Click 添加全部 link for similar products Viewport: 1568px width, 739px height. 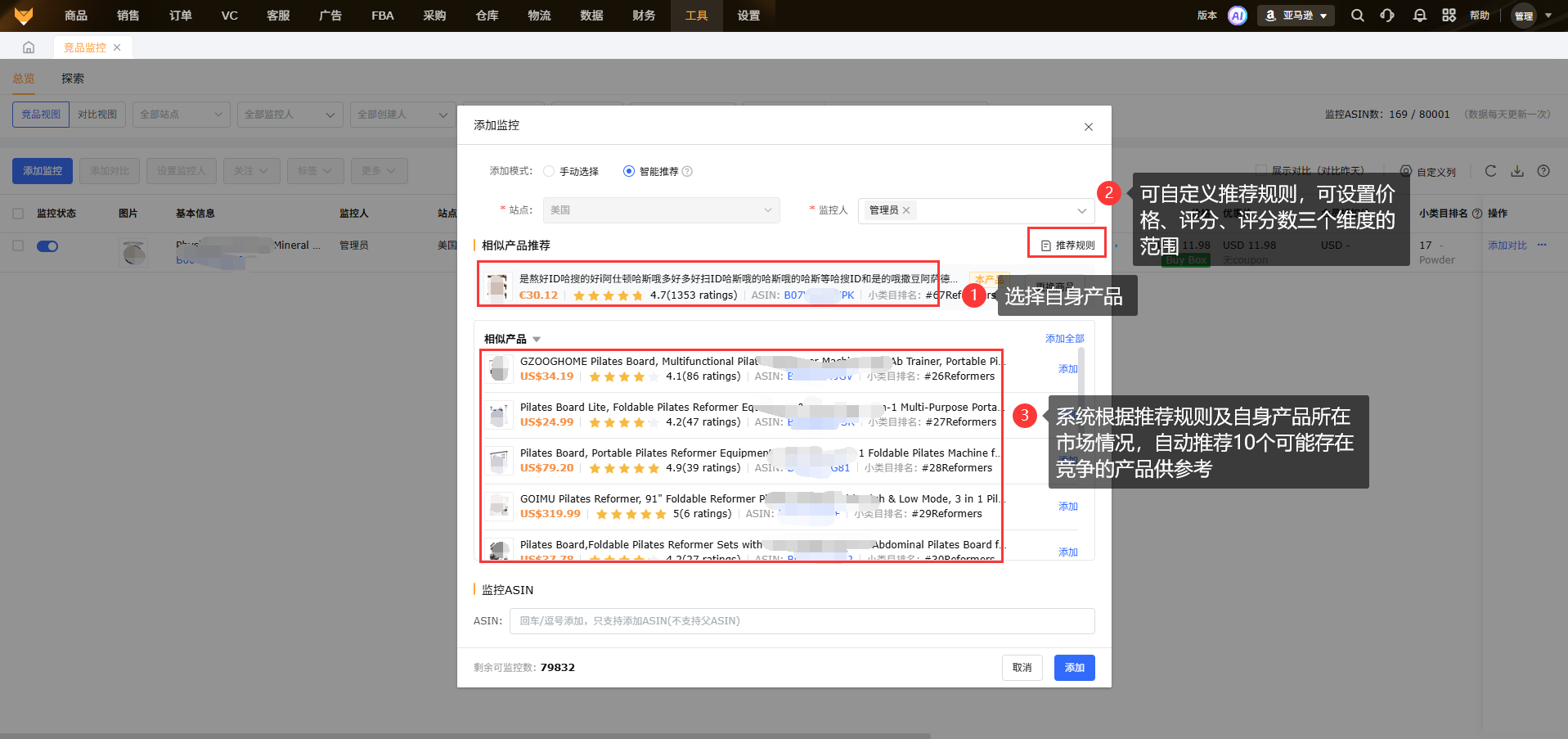tap(1065, 339)
